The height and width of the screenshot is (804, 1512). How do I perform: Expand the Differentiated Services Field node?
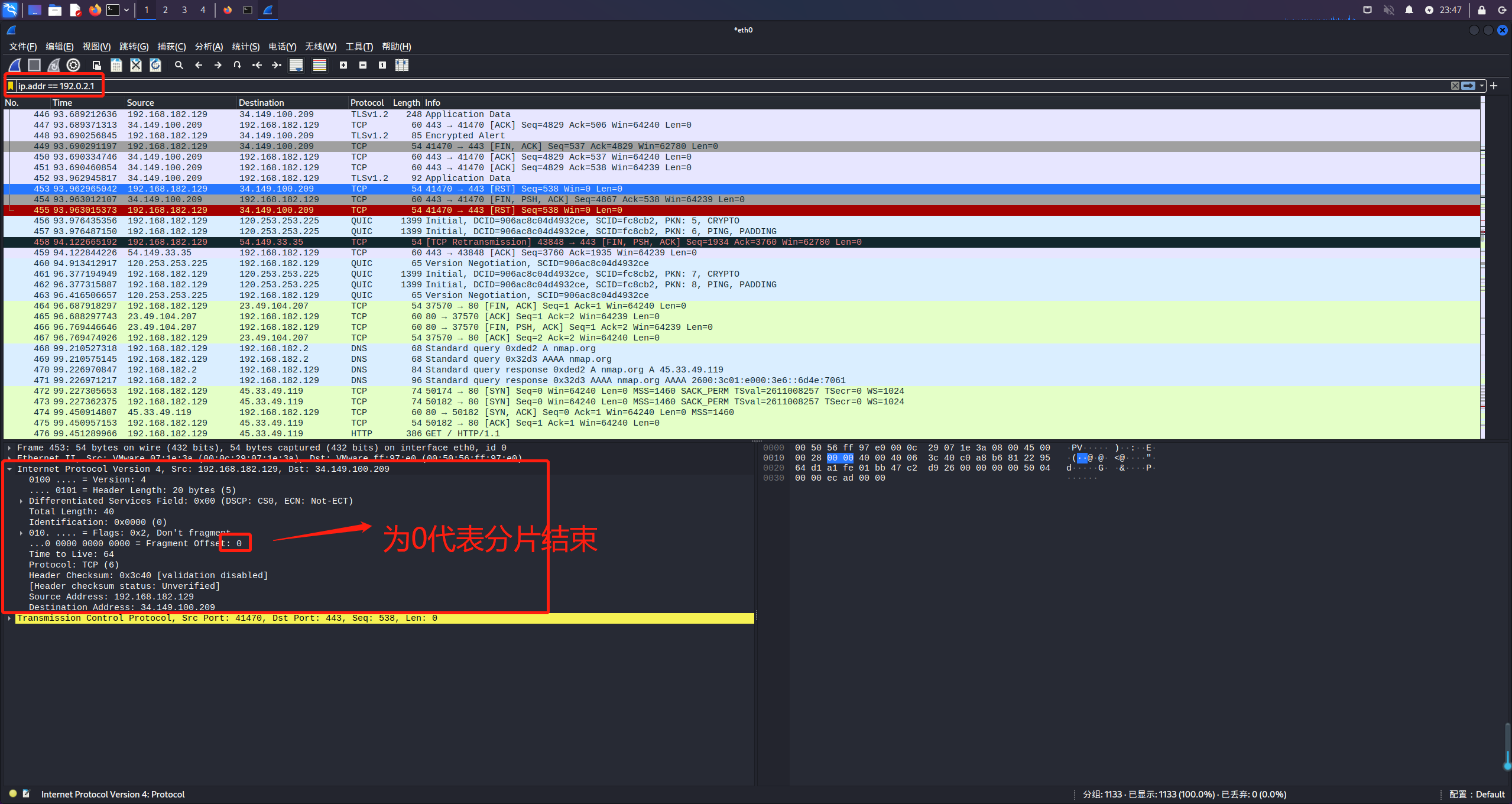click(x=21, y=501)
